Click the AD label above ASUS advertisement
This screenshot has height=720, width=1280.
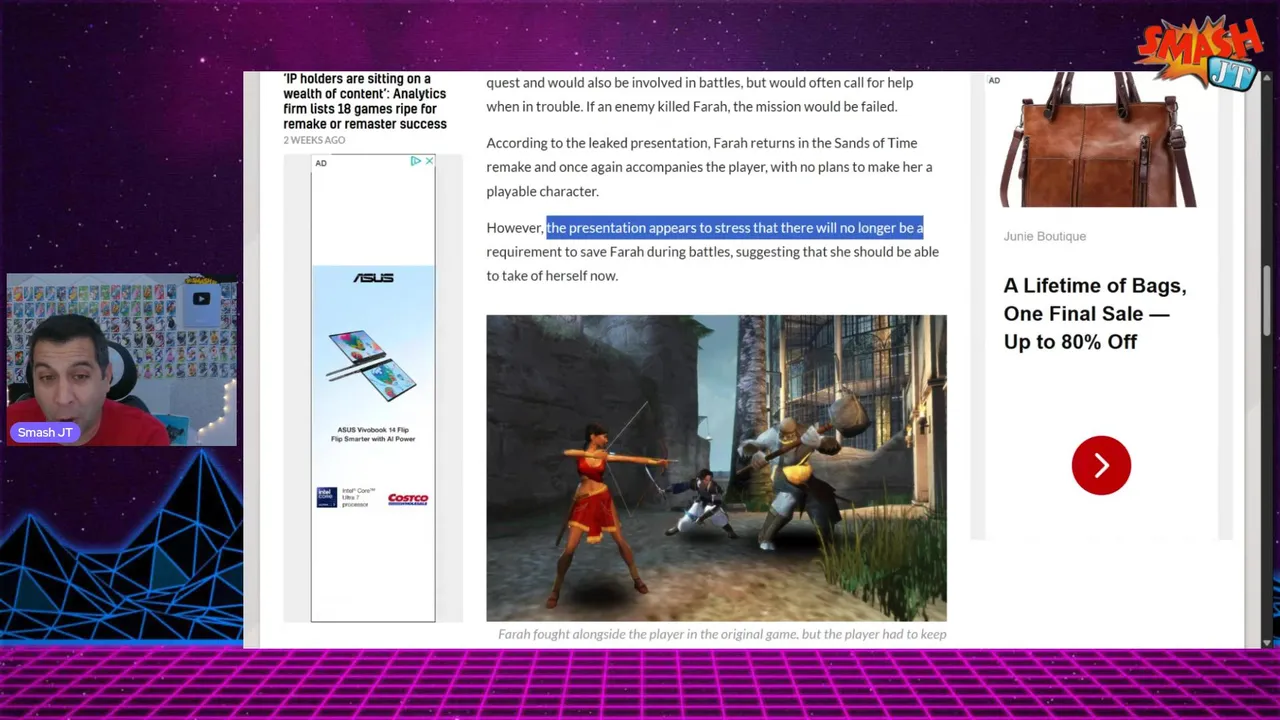pos(321,163)
